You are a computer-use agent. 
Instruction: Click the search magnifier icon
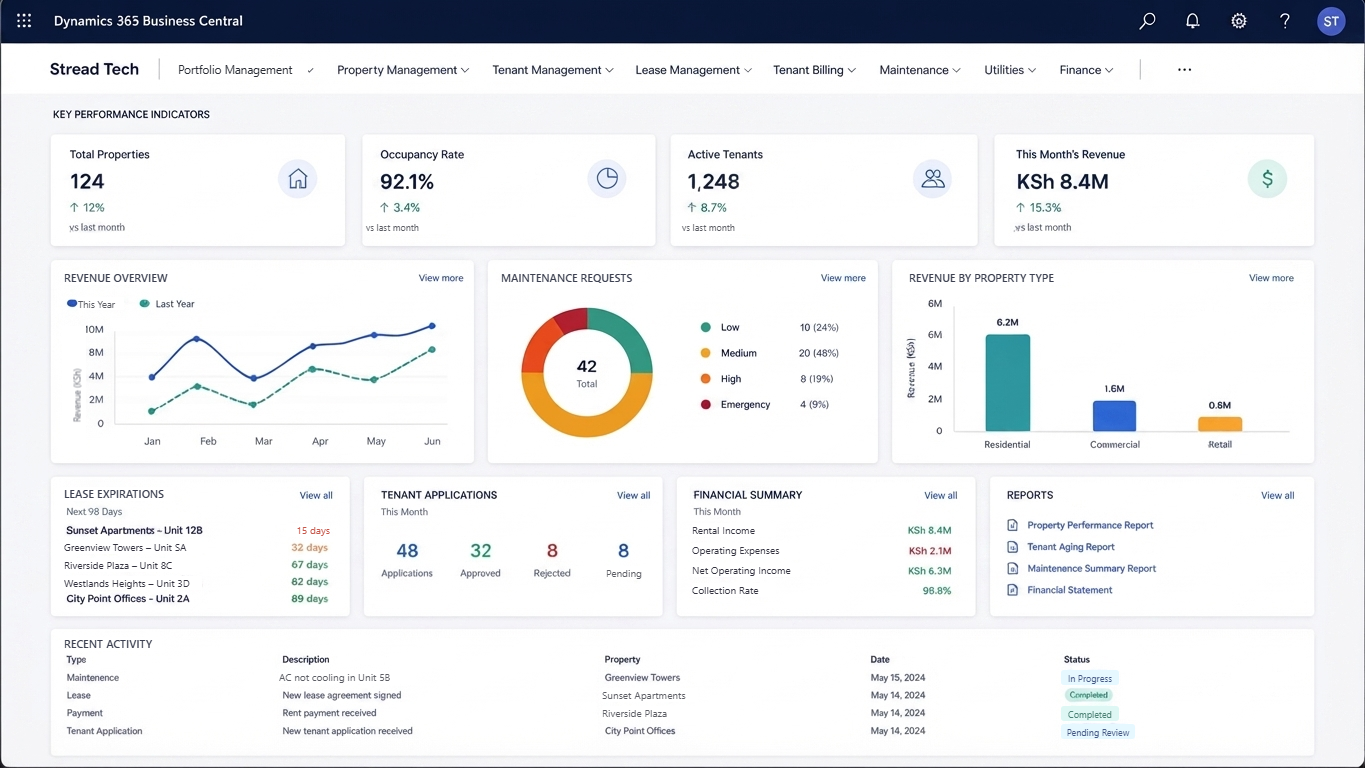click(1147, 21)
